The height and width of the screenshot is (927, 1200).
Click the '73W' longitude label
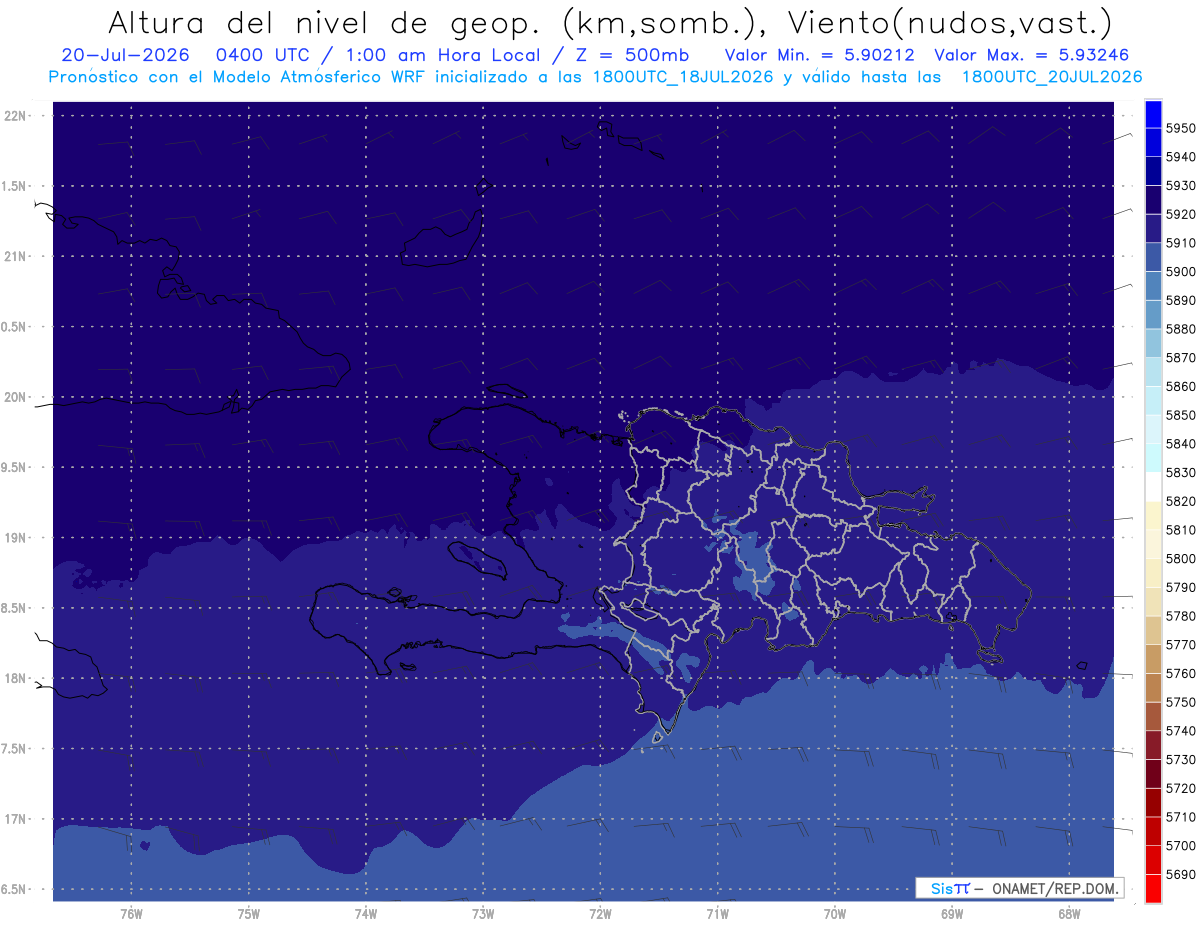point(482,914)
